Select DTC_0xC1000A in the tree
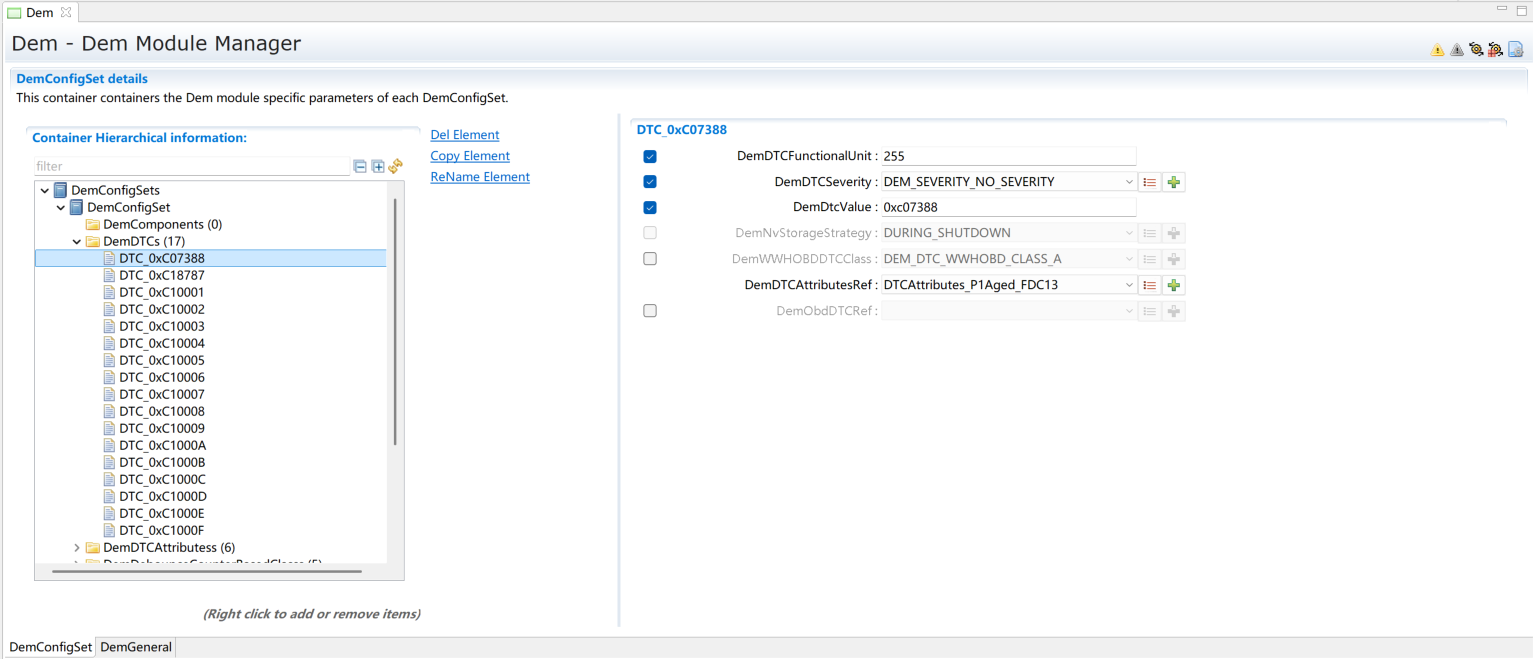 [162, 445]
